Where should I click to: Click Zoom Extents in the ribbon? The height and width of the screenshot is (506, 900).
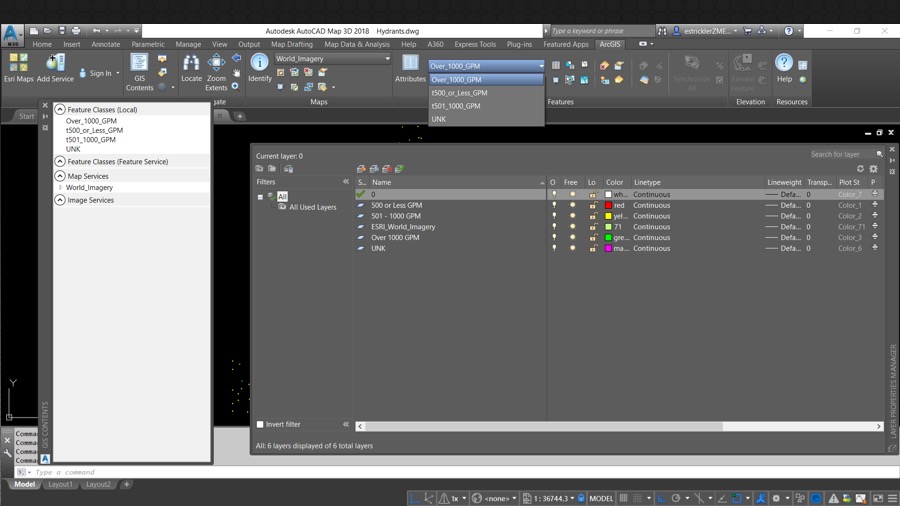[216, 72]
